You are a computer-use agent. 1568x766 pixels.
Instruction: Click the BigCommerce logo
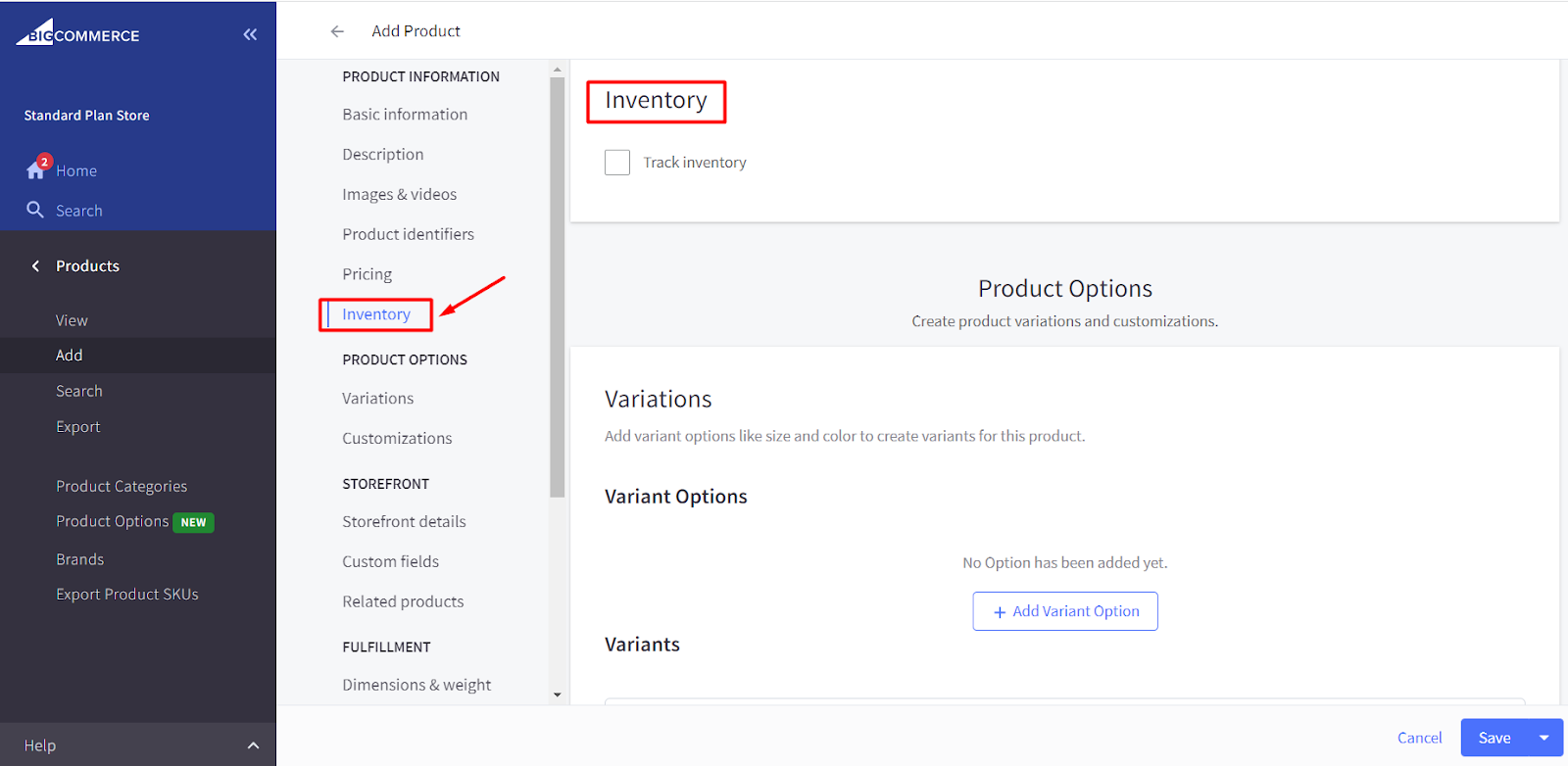coord(77,33)
